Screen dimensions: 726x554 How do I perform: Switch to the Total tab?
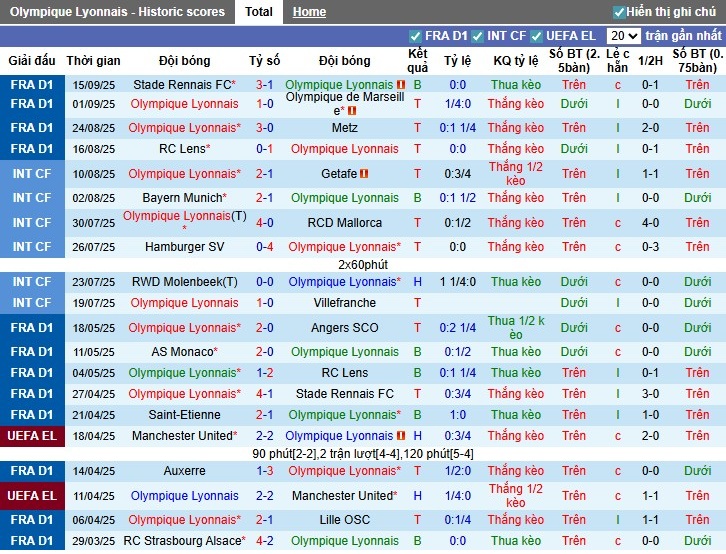[x=258, y=12]
